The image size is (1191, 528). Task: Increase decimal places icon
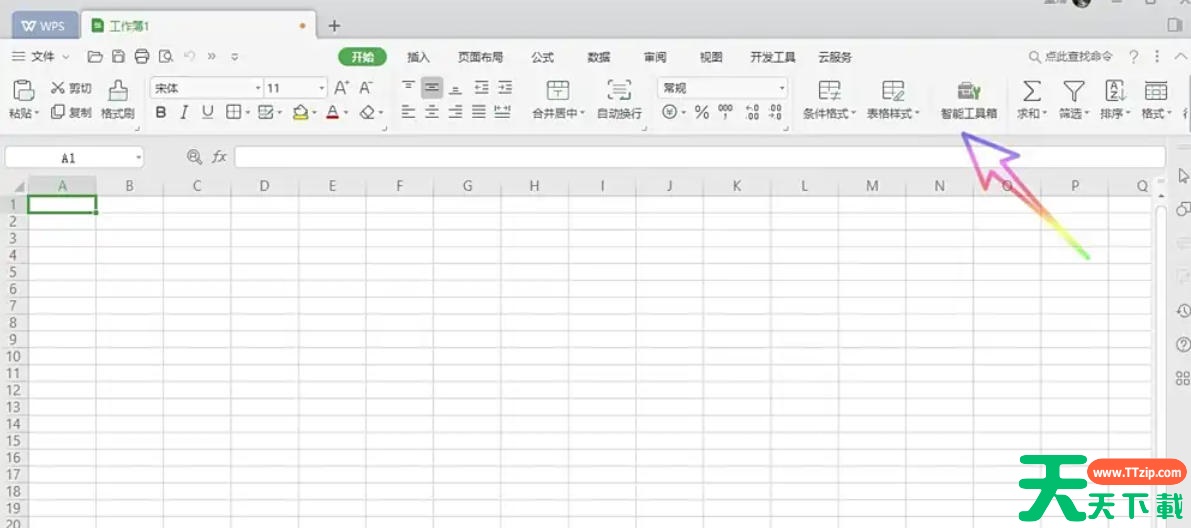point(752,112)
